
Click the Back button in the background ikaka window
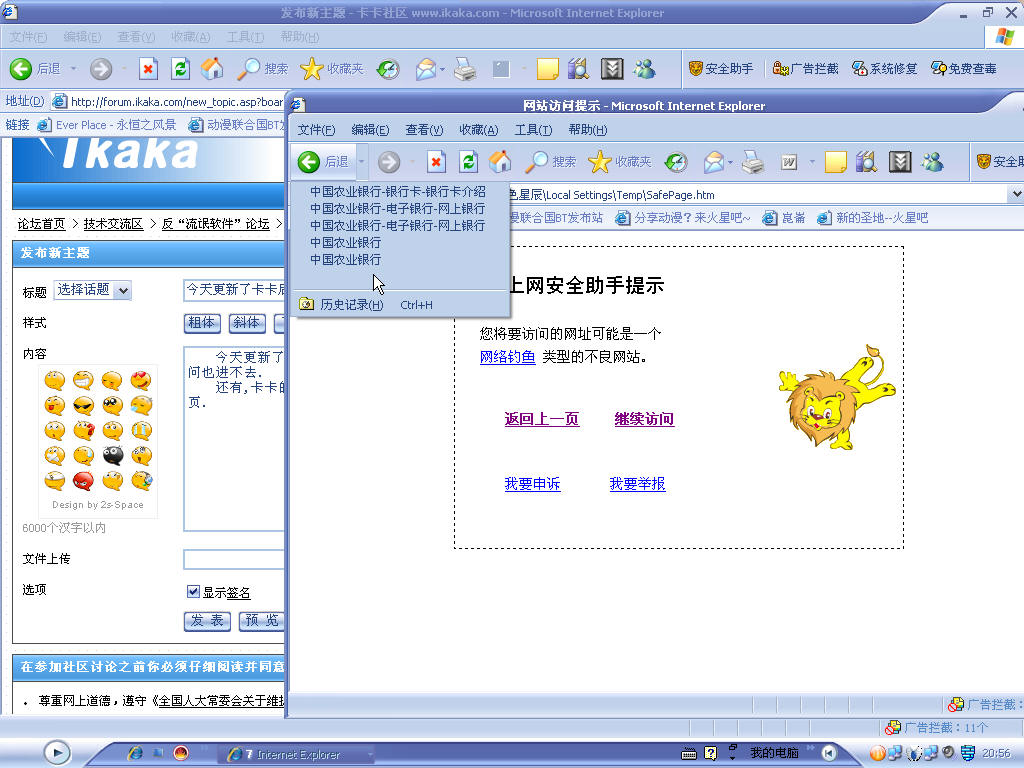35,69
